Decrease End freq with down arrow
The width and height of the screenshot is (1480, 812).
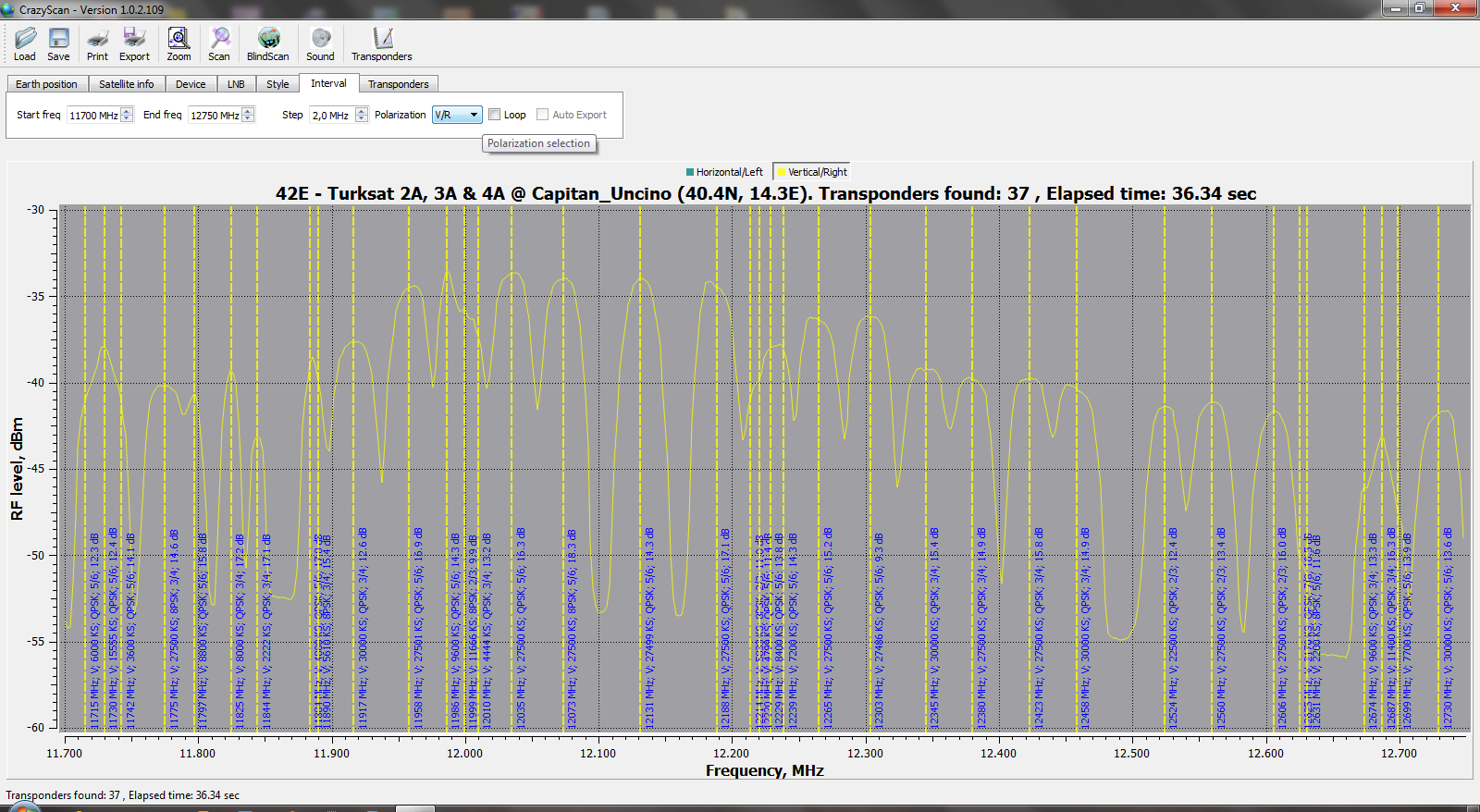(248, 118)
